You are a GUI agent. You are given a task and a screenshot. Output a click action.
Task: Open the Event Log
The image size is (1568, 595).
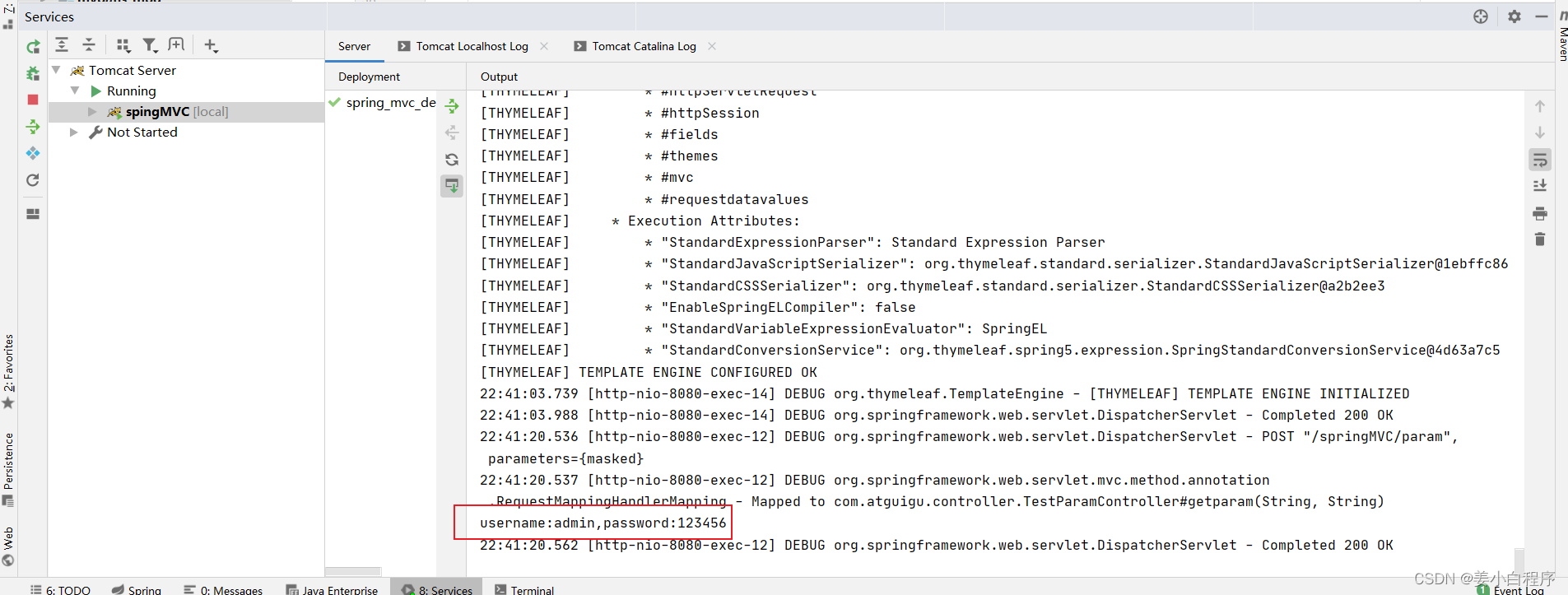coord(1511,589)
